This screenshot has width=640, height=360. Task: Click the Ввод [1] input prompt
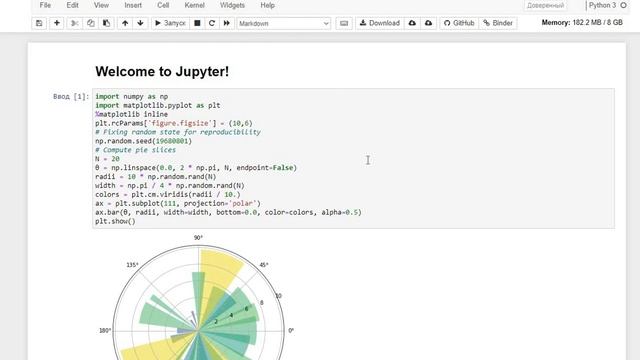click(x=71, y=97)
